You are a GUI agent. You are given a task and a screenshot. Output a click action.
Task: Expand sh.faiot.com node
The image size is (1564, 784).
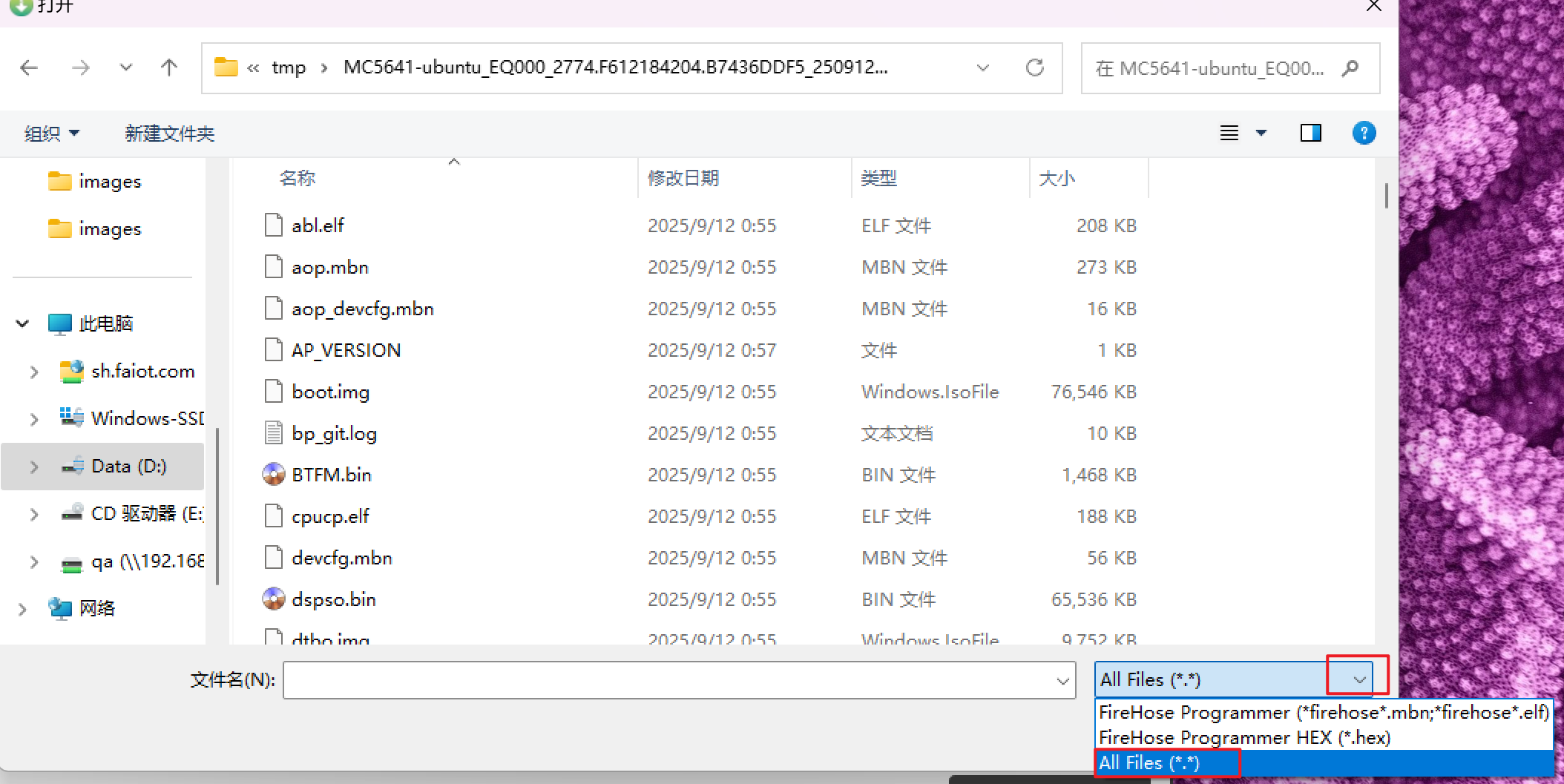click(x=34, y=372)
